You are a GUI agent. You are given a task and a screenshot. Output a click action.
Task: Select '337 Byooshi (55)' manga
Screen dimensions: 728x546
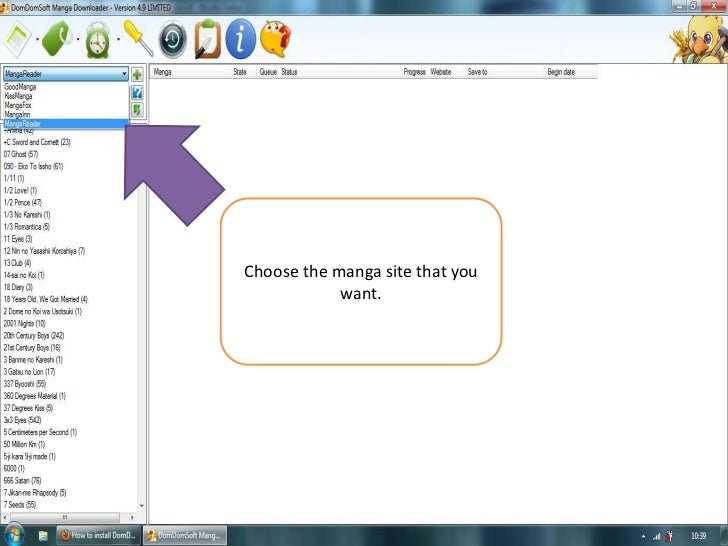[25, 384]
